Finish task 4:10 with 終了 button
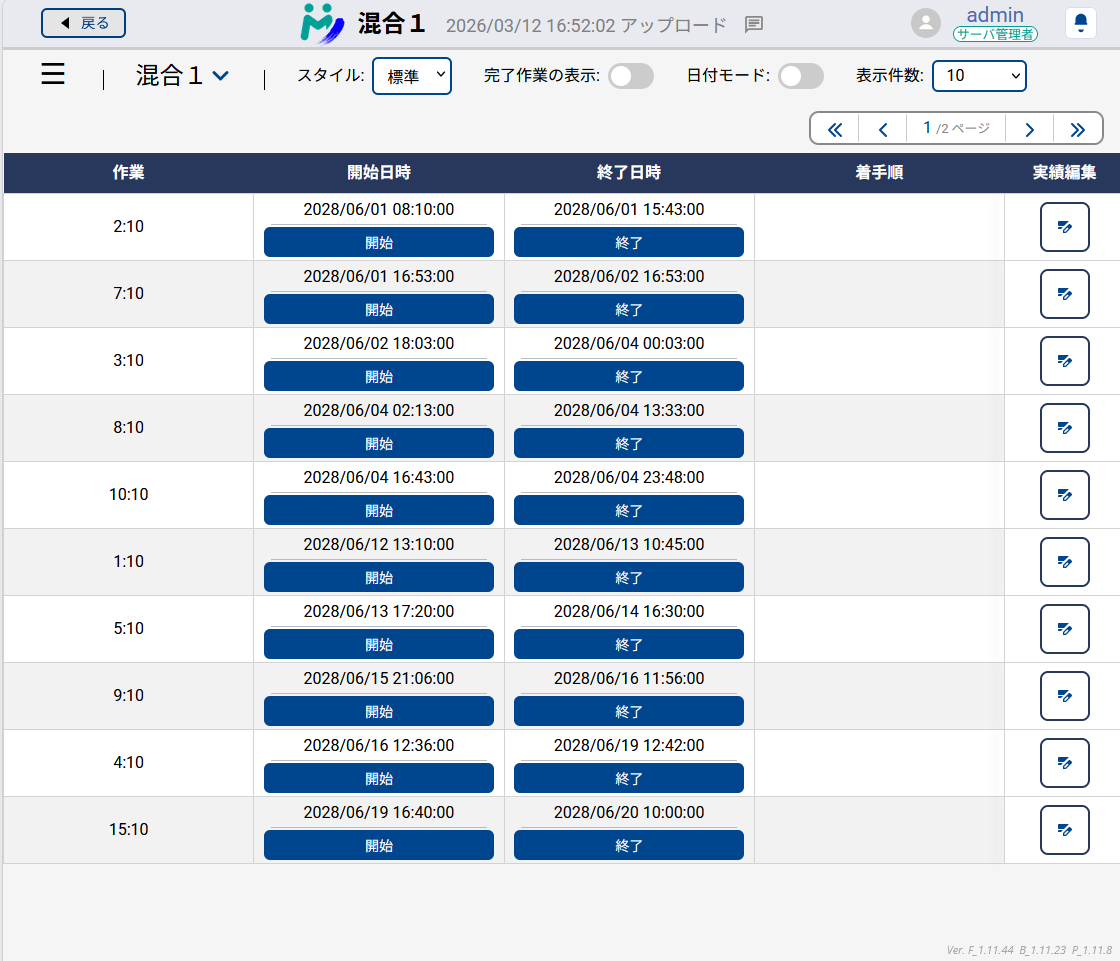This screenshot has width=1120, height=961. point(629,778)
